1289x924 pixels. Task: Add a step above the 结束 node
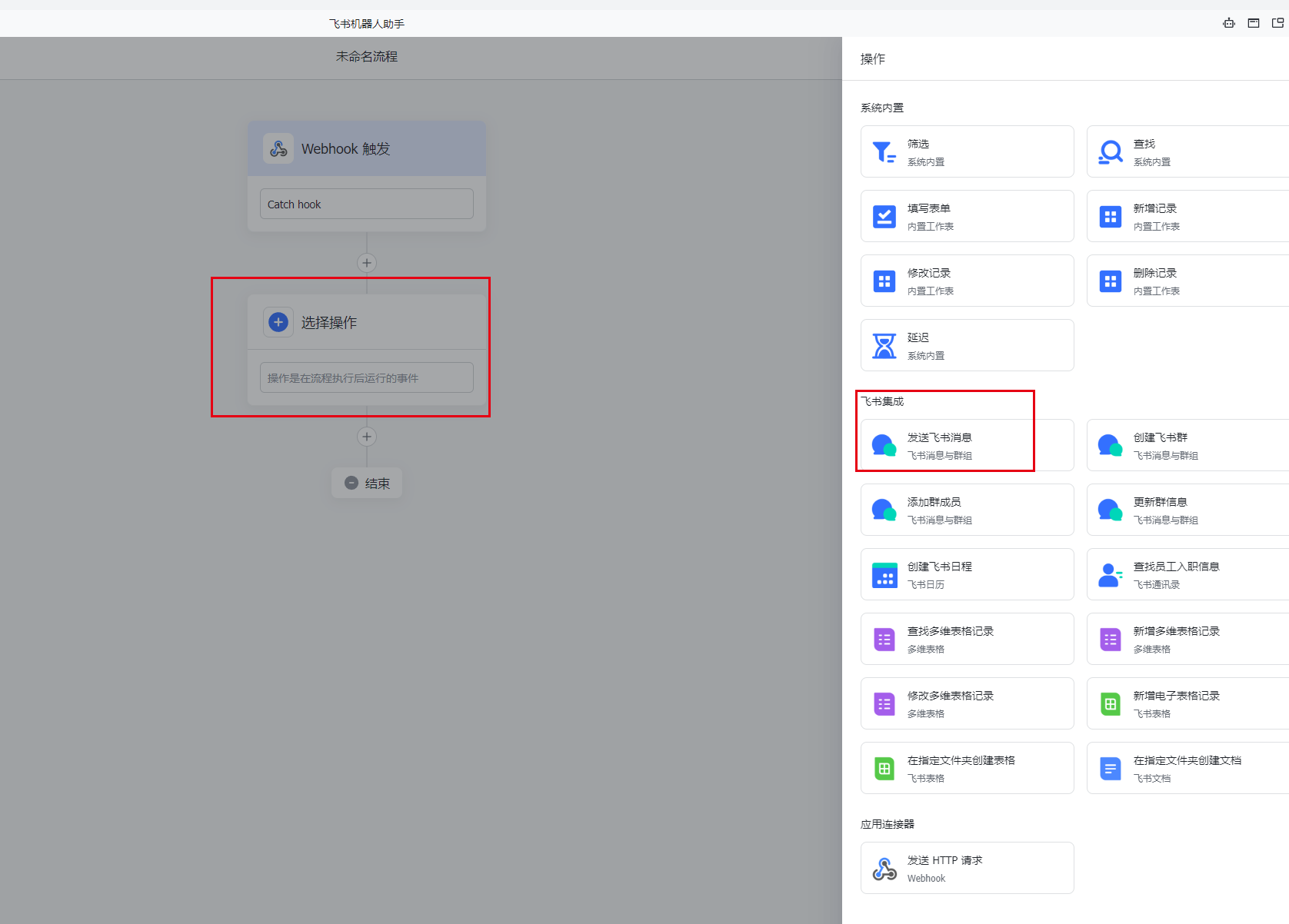pos(367,437)
